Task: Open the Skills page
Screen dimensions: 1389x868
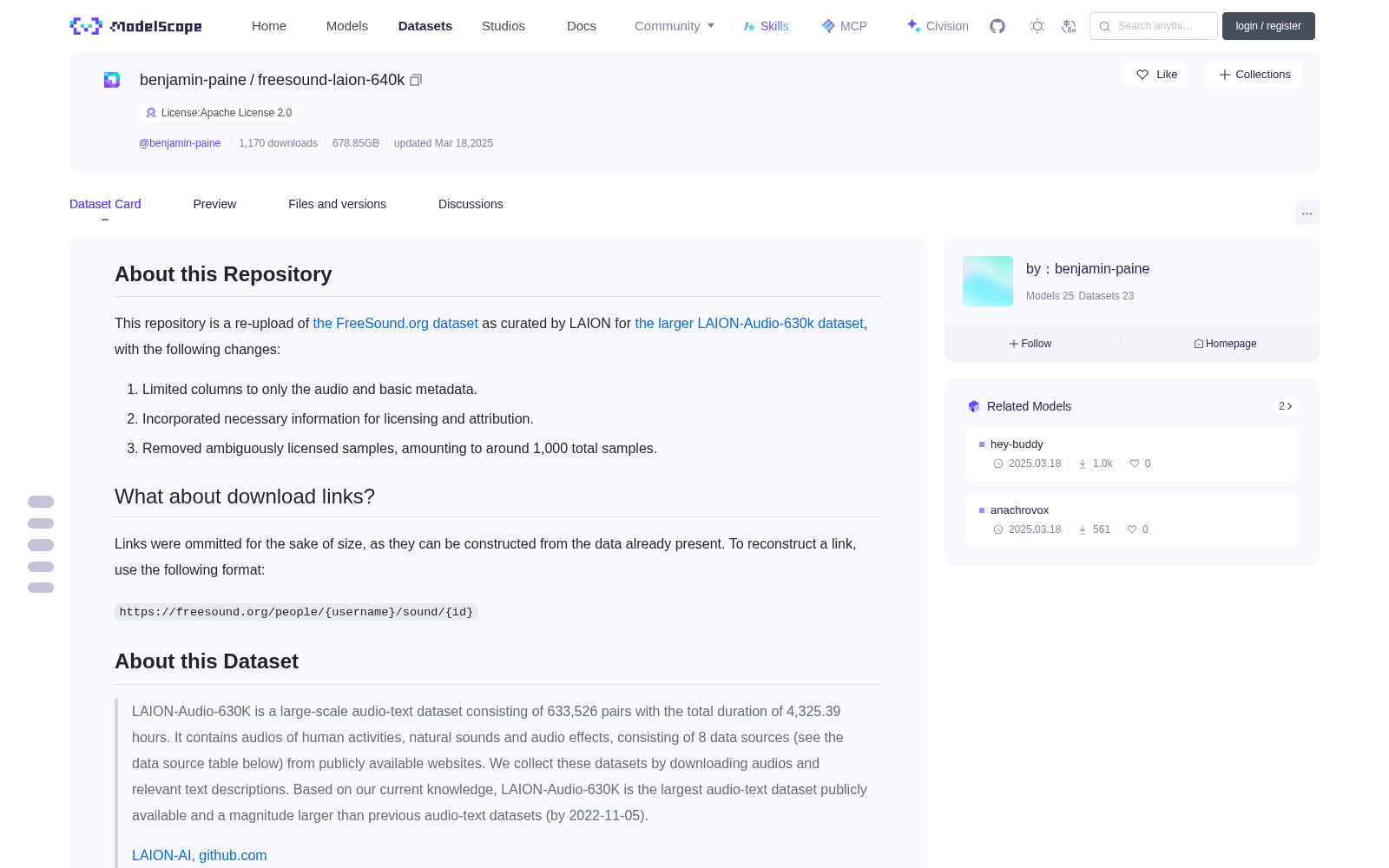Action: pos(766,26)
